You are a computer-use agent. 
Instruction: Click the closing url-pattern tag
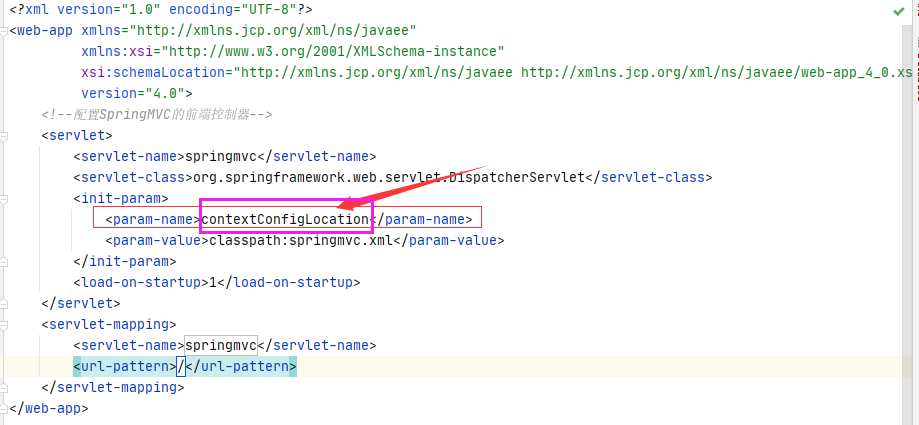pyautogui.click(x=241, y=367)
